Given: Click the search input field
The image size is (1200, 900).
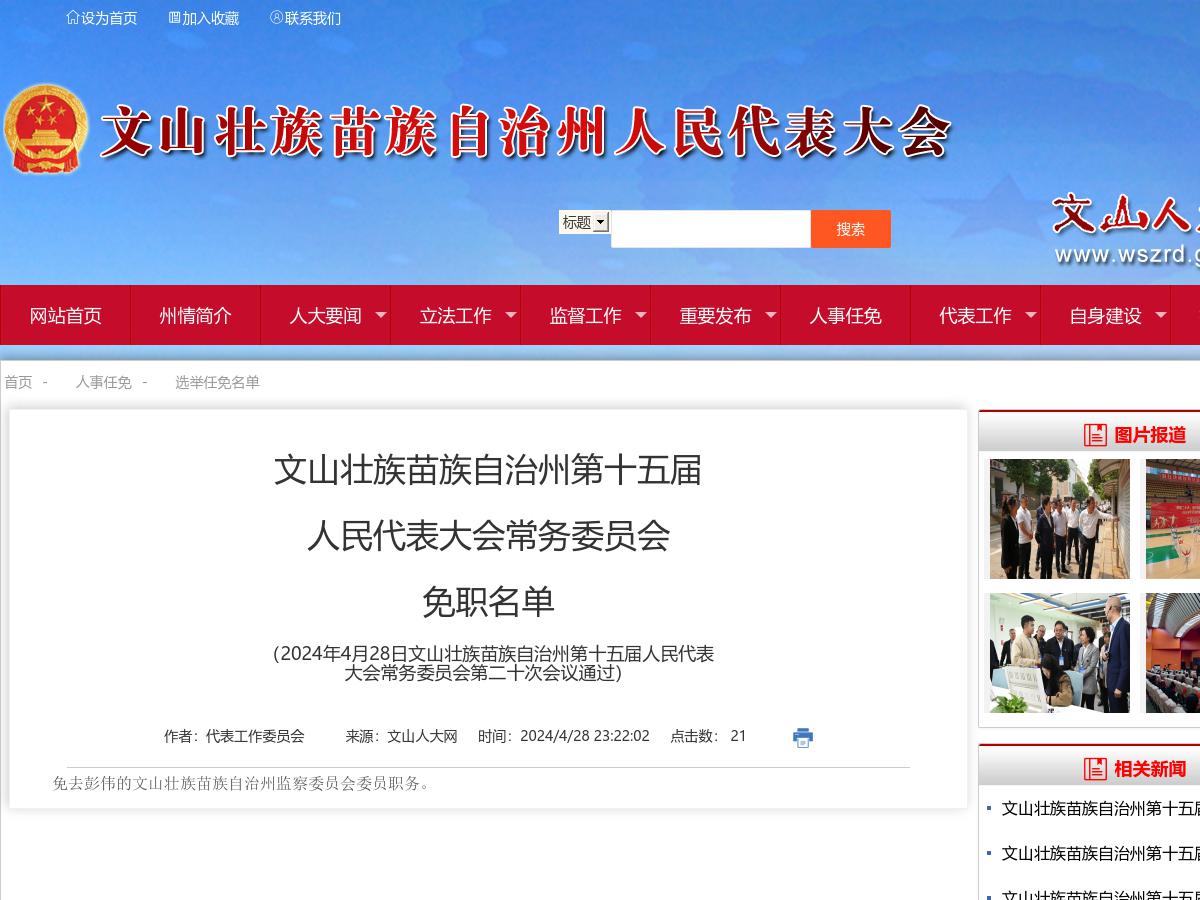Looking at the screenshot, I should pos(710,228).
